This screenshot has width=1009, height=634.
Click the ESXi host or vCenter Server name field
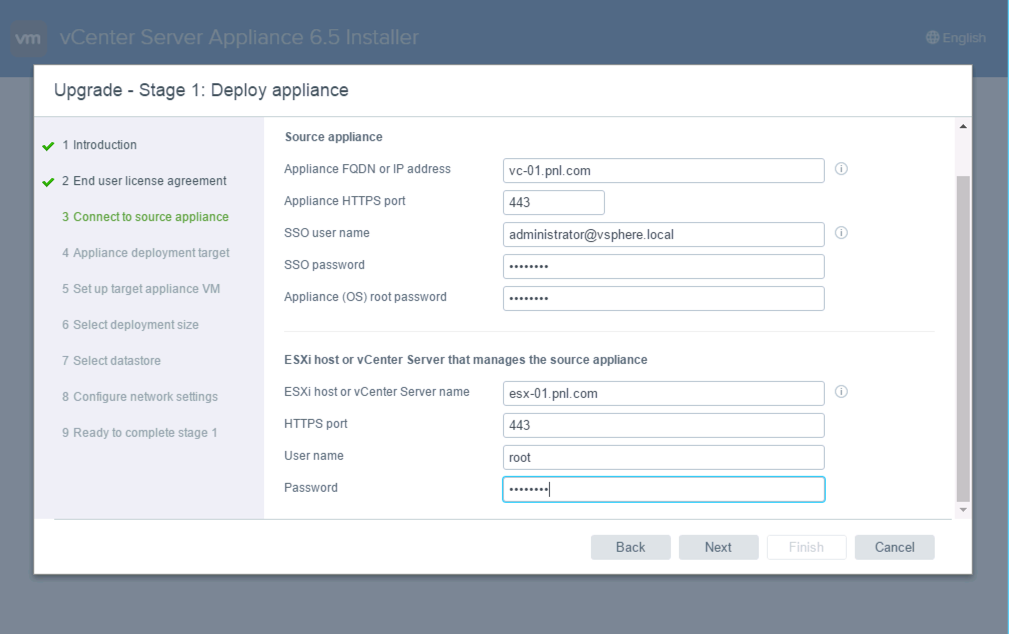(x=663, y=393)
